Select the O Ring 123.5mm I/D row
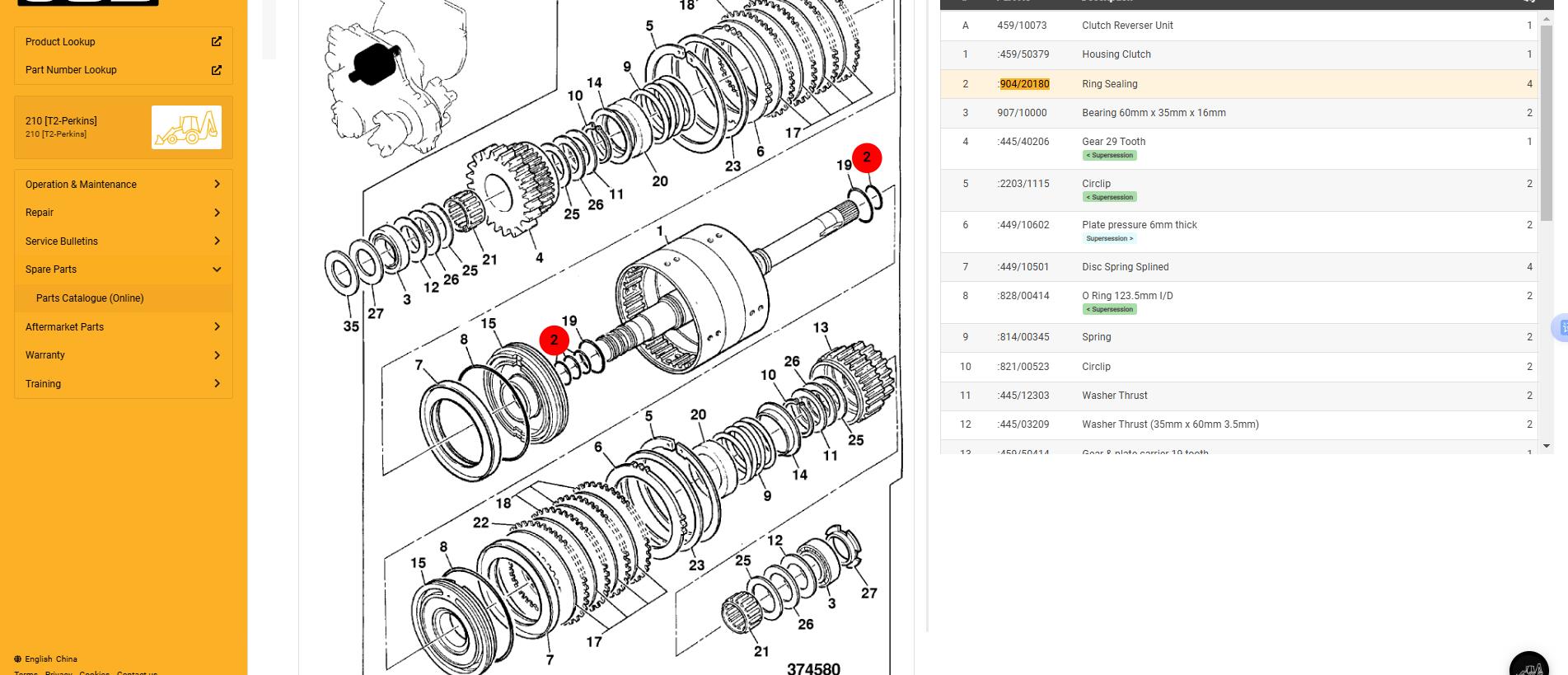The image size is (1568, 675). pos(1236,296)
